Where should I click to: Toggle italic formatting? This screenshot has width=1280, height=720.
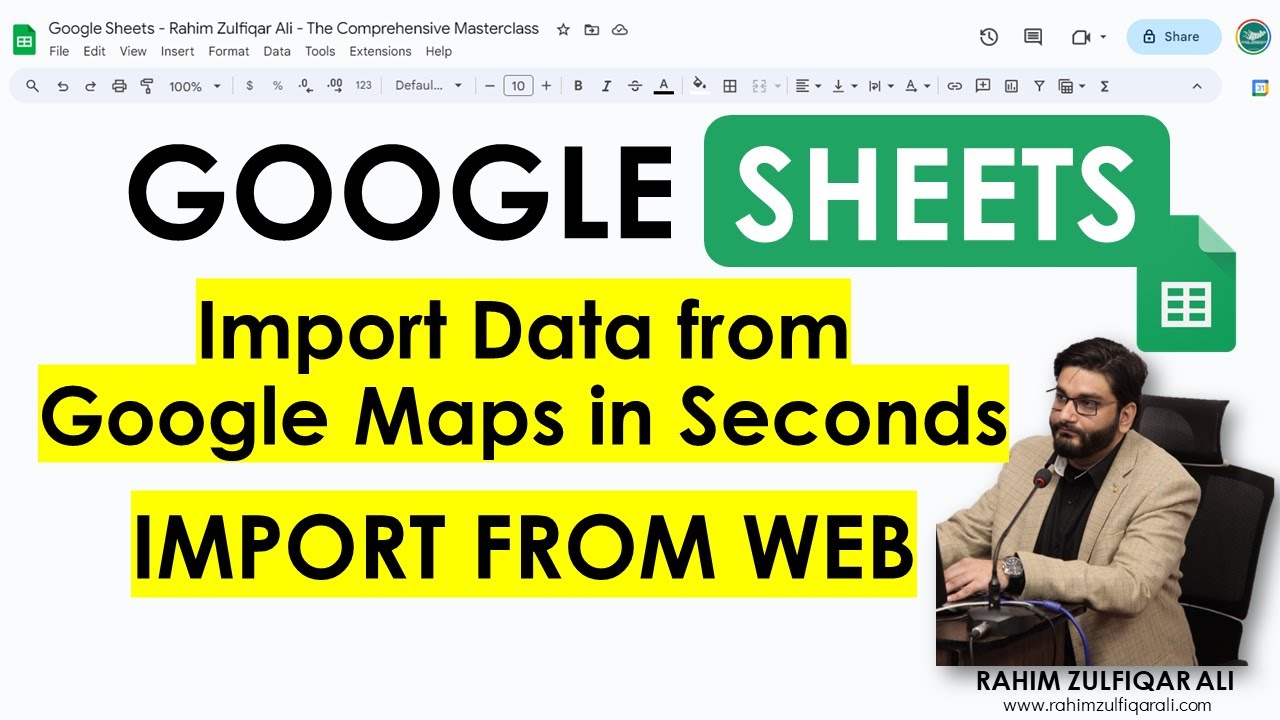(x=606, y=86)
